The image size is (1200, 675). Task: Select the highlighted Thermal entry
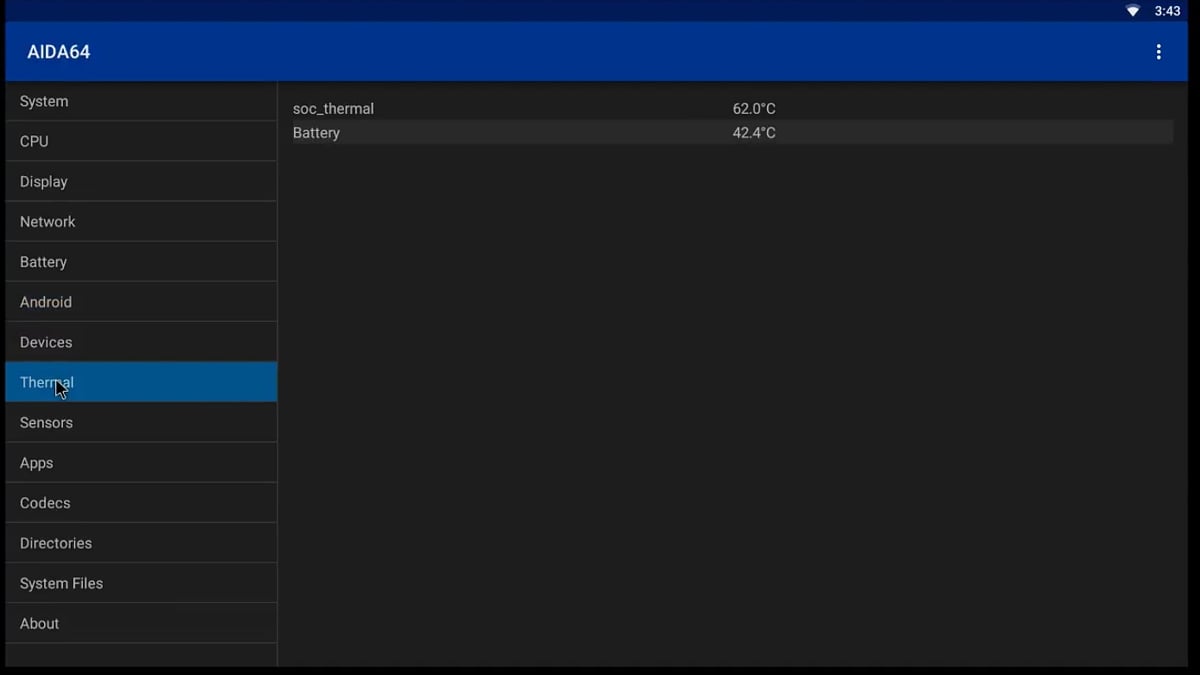point(140,382)
